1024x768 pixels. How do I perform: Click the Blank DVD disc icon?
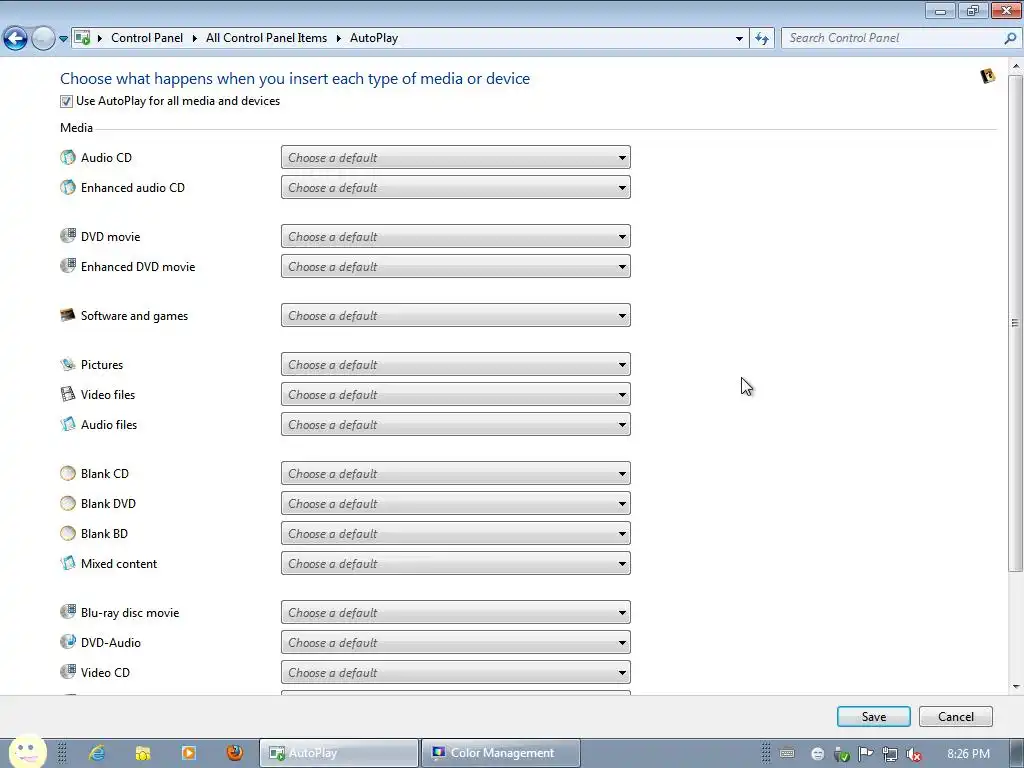tap(68, 504)
